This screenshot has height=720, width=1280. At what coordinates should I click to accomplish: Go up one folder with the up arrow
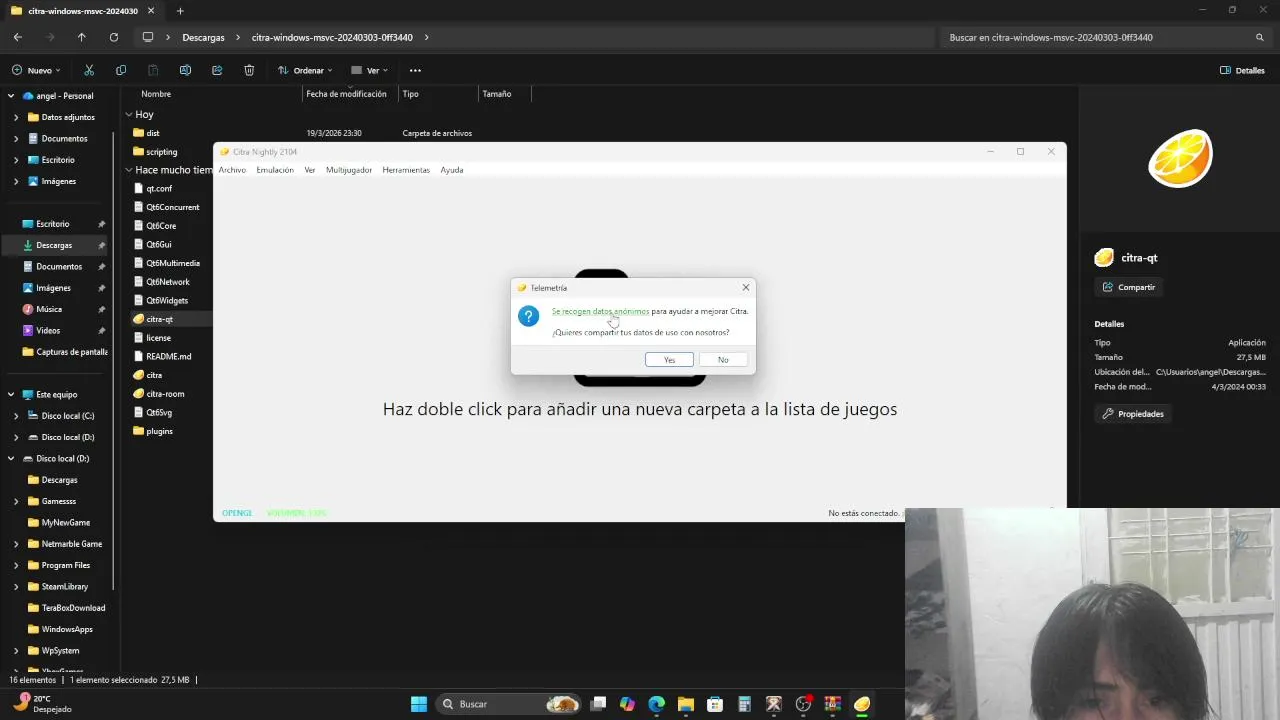point(82,37)
